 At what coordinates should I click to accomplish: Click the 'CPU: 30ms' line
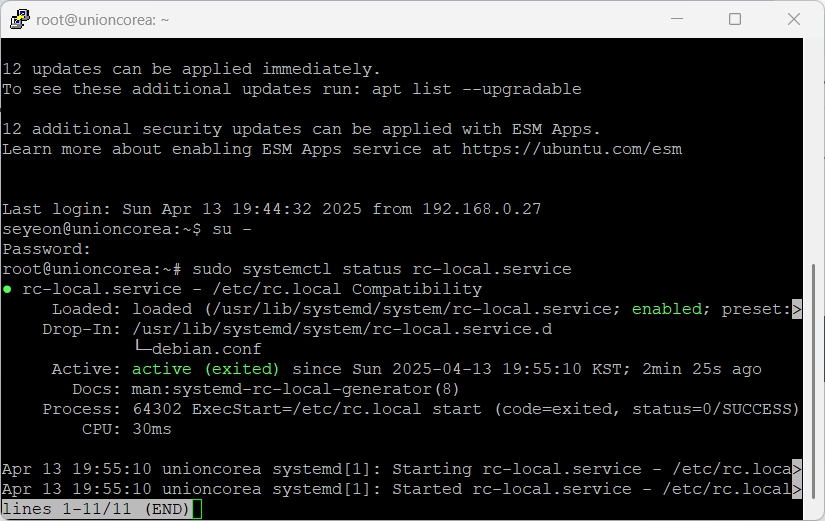[x=126, y=429]
